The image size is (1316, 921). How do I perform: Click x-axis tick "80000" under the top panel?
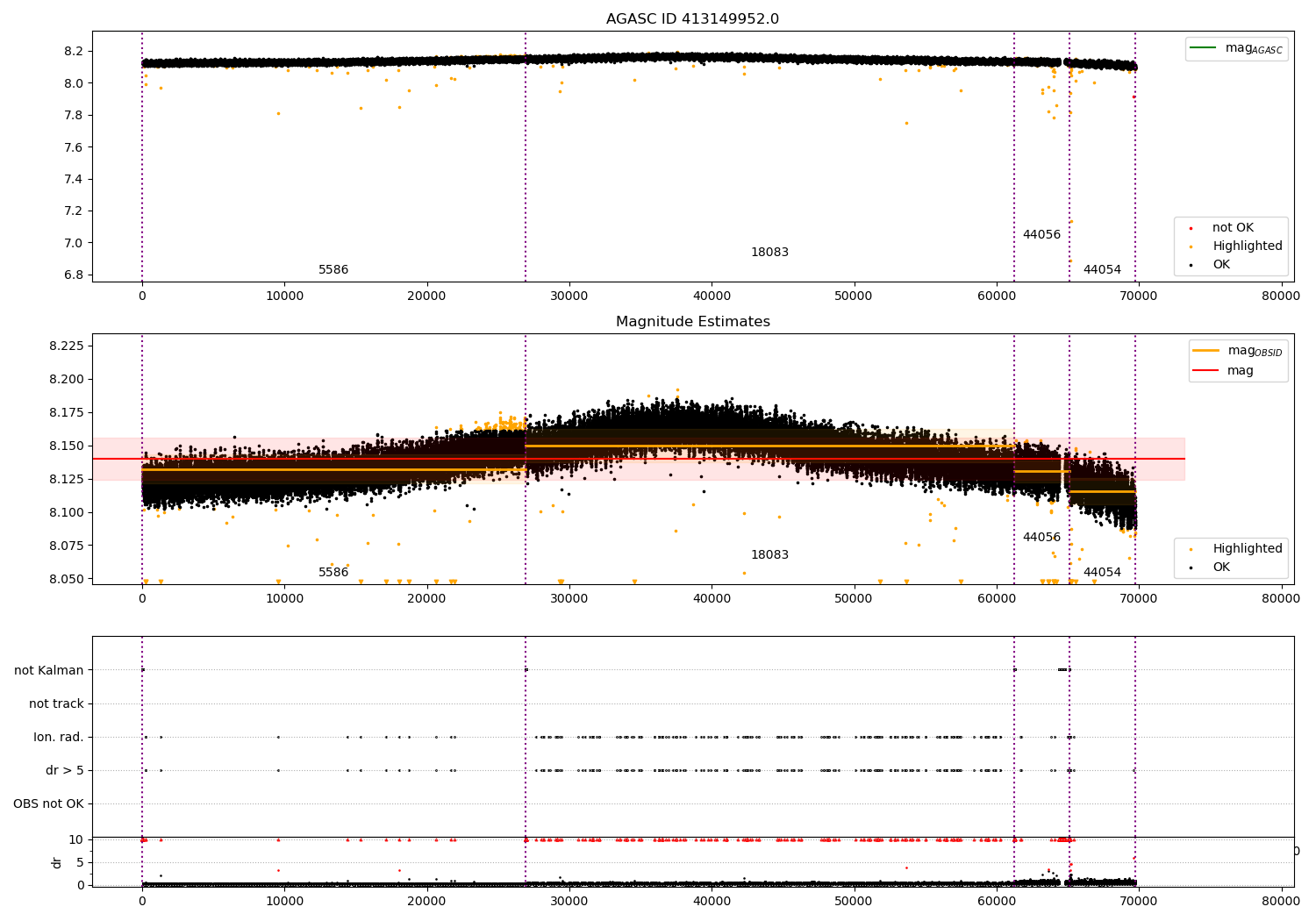1281,296
